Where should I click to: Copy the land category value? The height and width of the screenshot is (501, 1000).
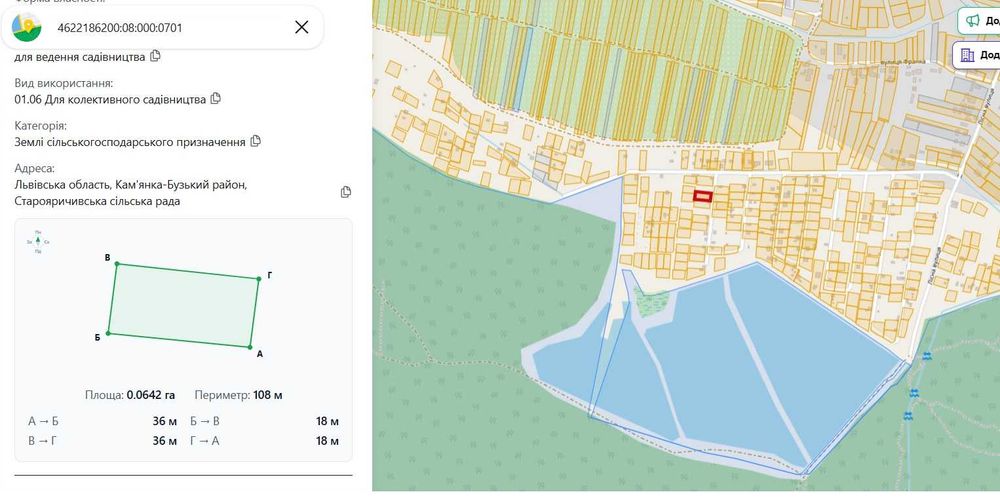[255, 141]
